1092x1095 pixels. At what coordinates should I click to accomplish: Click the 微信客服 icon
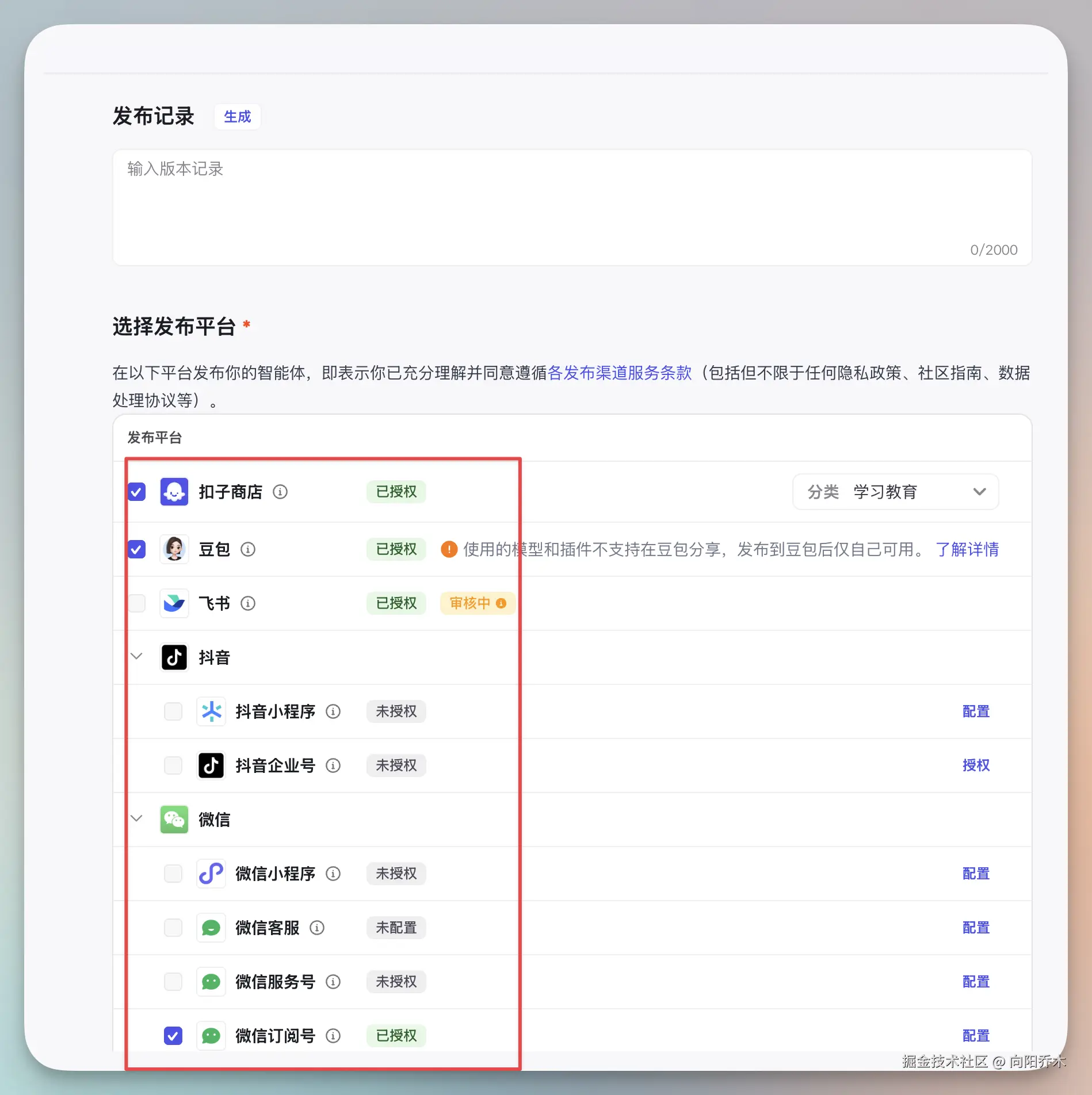(x=211, y=928)
